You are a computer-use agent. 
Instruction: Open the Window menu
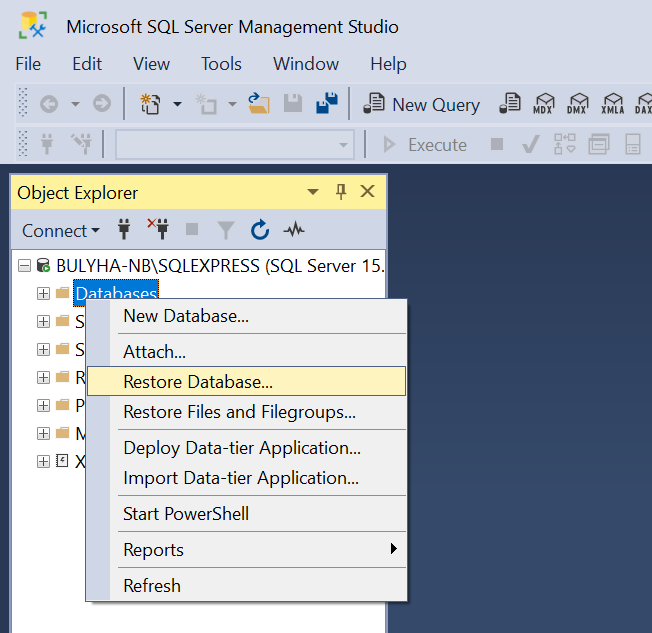click(x=306, y=64)
